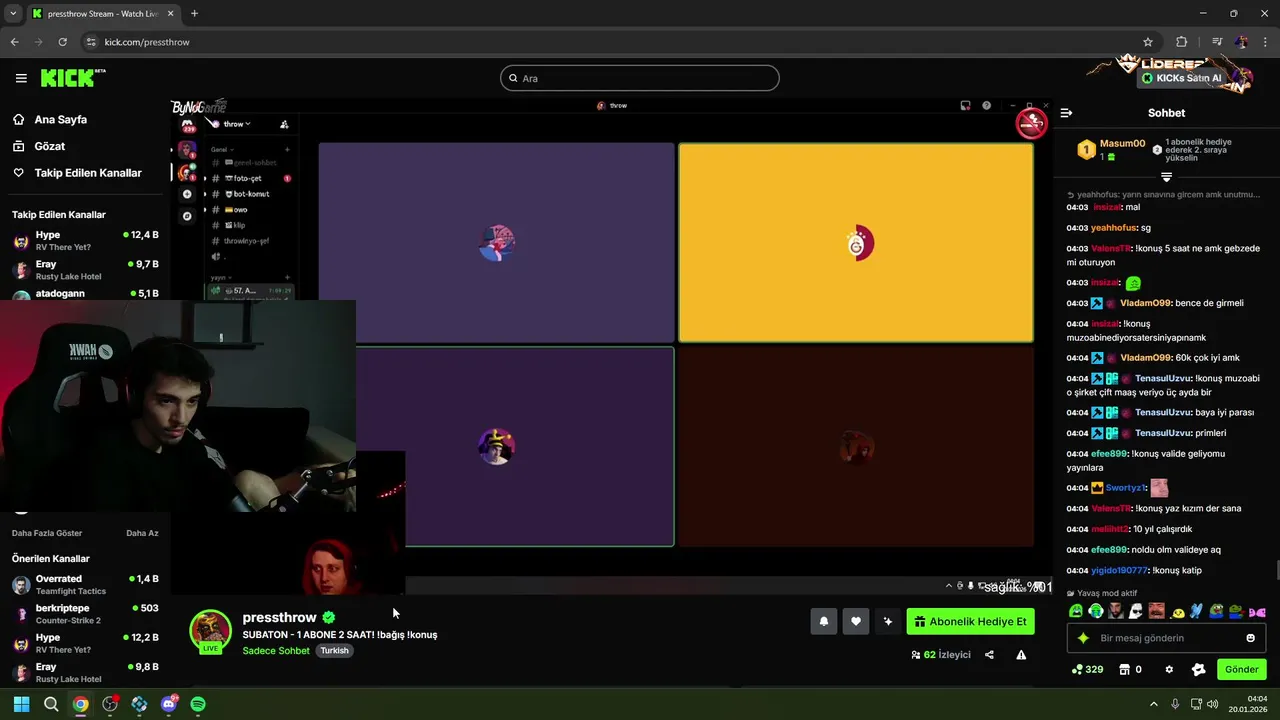The image size is (1280, 720).
Task: Click the Sadece Sohbet category link
Action: (x=276, y=651)
